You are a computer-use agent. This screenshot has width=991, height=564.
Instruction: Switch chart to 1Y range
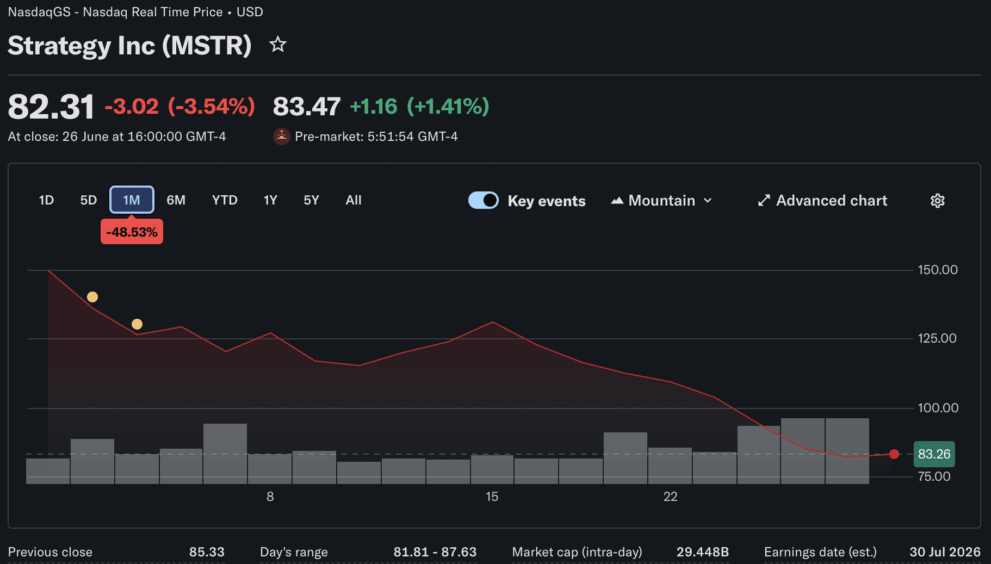271,200
